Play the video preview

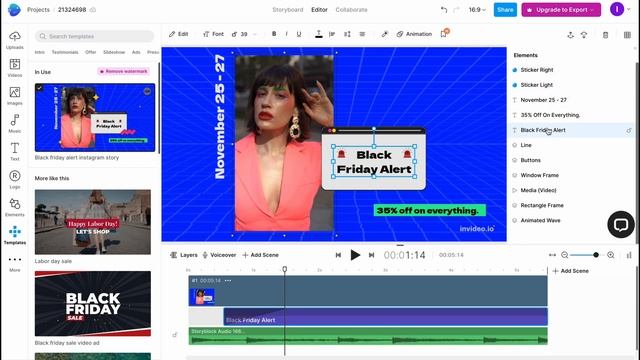(355, 255)
